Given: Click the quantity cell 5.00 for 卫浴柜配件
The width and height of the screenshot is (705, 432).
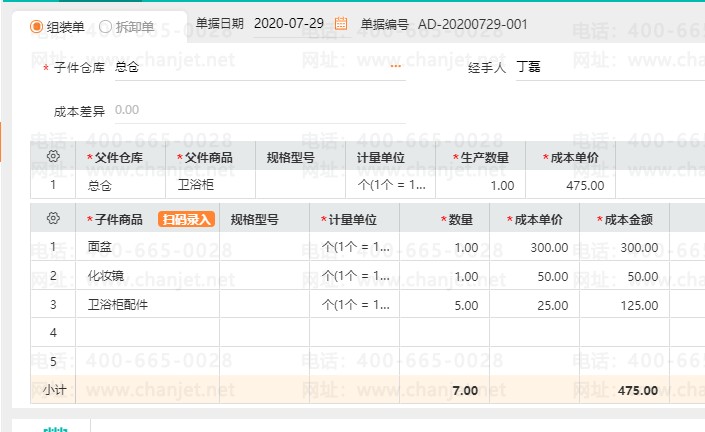Looking at the screenshot, I should (x=444, y=304).
